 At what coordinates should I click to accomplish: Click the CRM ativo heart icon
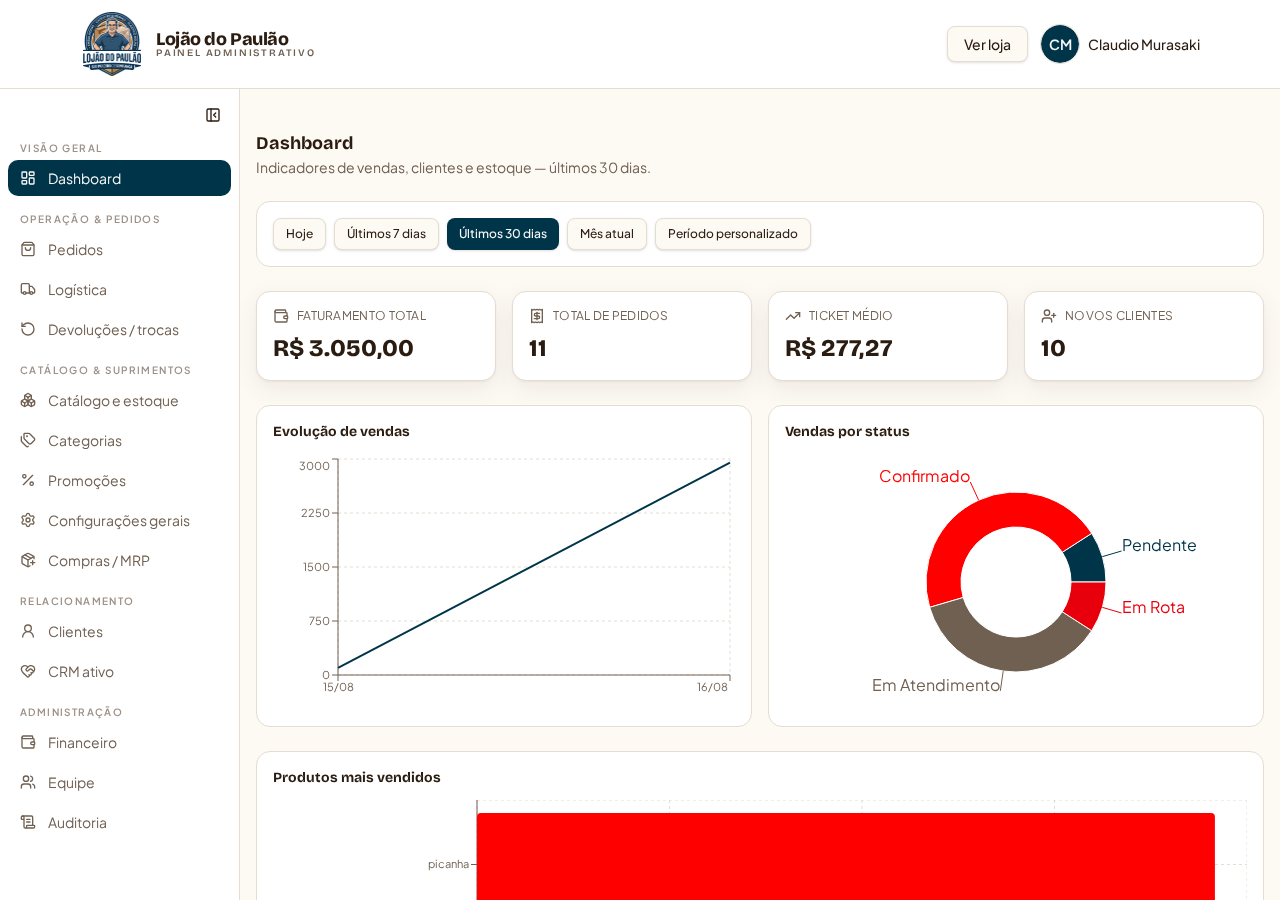(x=28, y=671)
